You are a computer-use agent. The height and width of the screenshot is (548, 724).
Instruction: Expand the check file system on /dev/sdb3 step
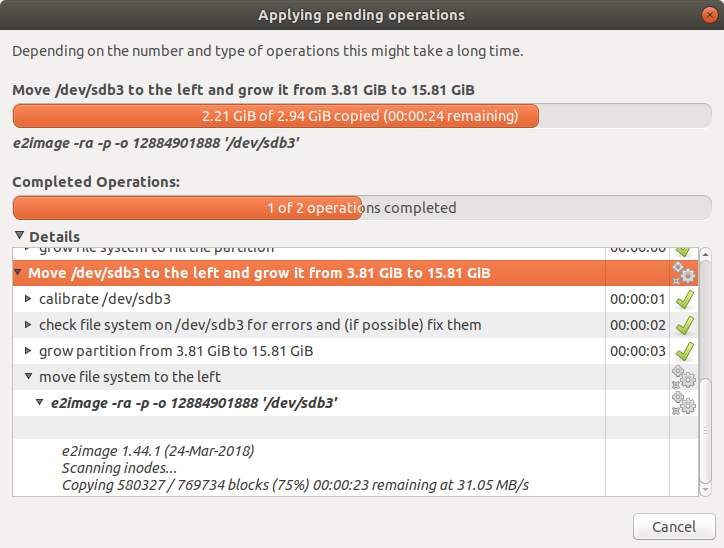pyautogui.click(x=28, y=325)
